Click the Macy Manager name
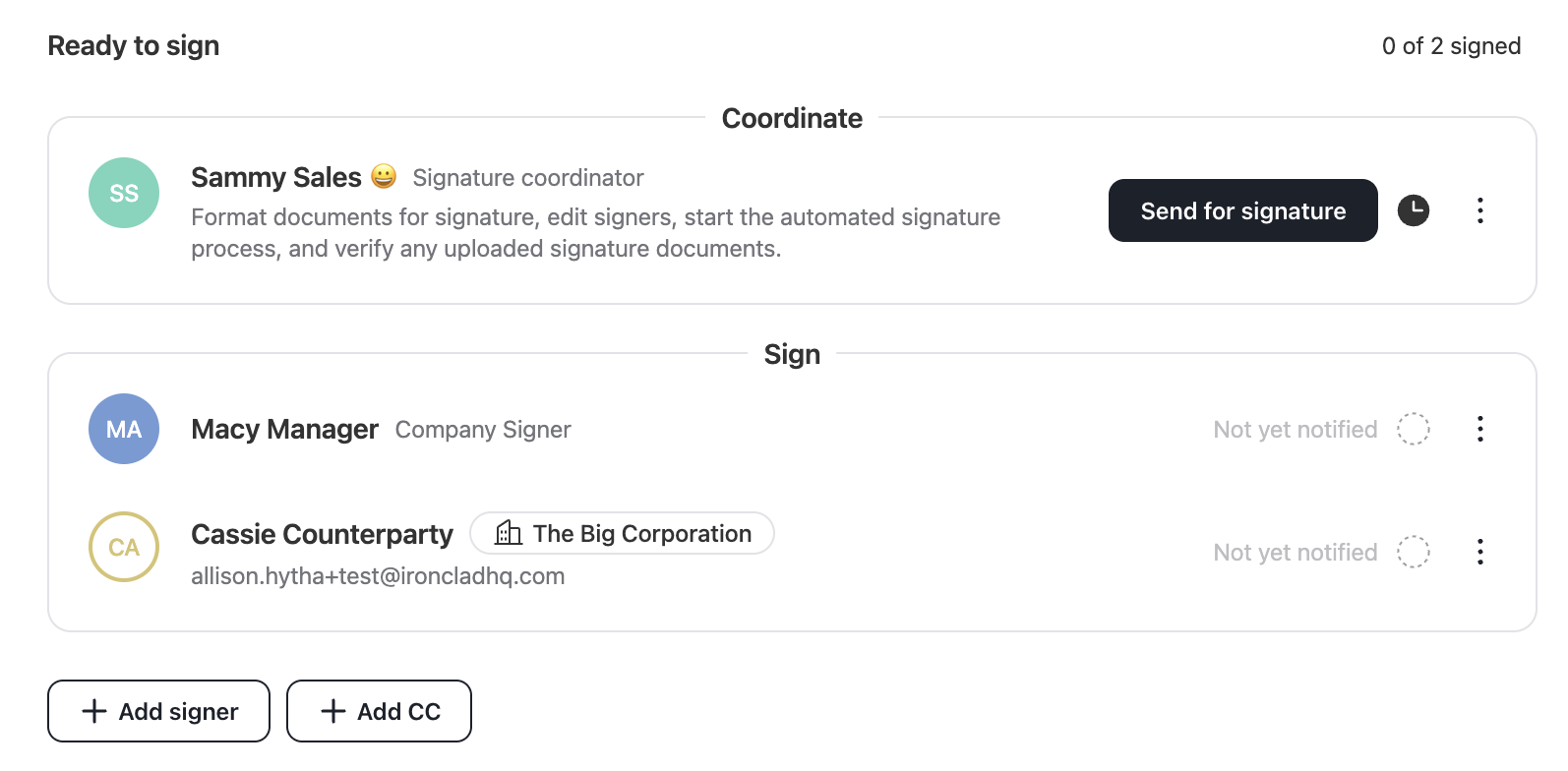This screenshot has width=1568, height=771. 284,430
